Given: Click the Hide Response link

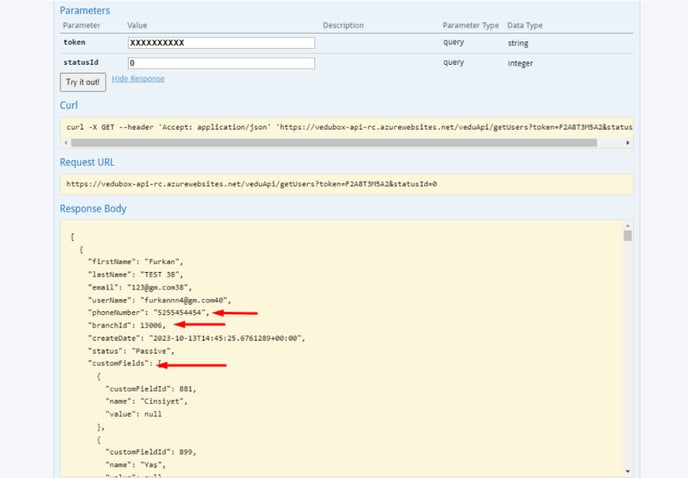Looking at the screenshot, I should coord(138,79).
